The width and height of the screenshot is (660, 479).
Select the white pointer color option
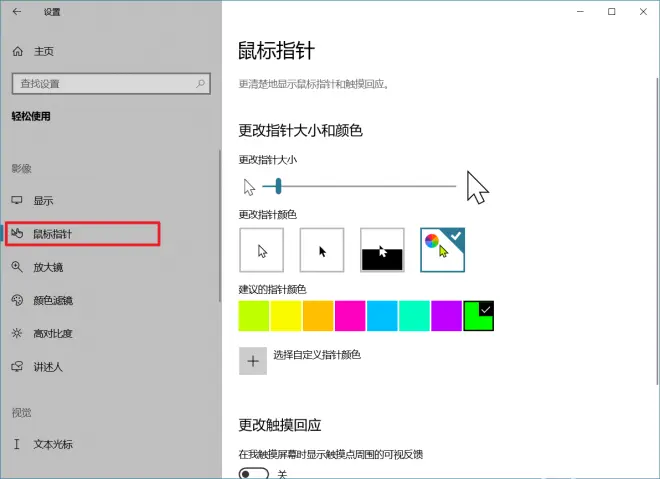pyautogui.click(x=261, y=250)
